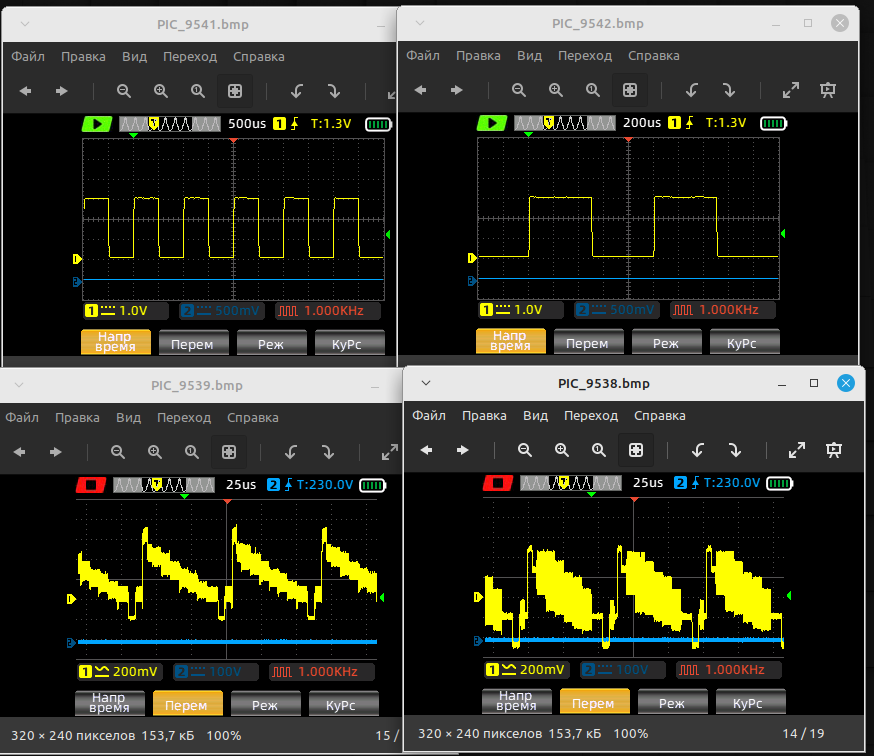Screen dimensions: 874x756
Task: Click '100%' zoom level in PIC_9538.bmp status bar
Action: point(631,734)
